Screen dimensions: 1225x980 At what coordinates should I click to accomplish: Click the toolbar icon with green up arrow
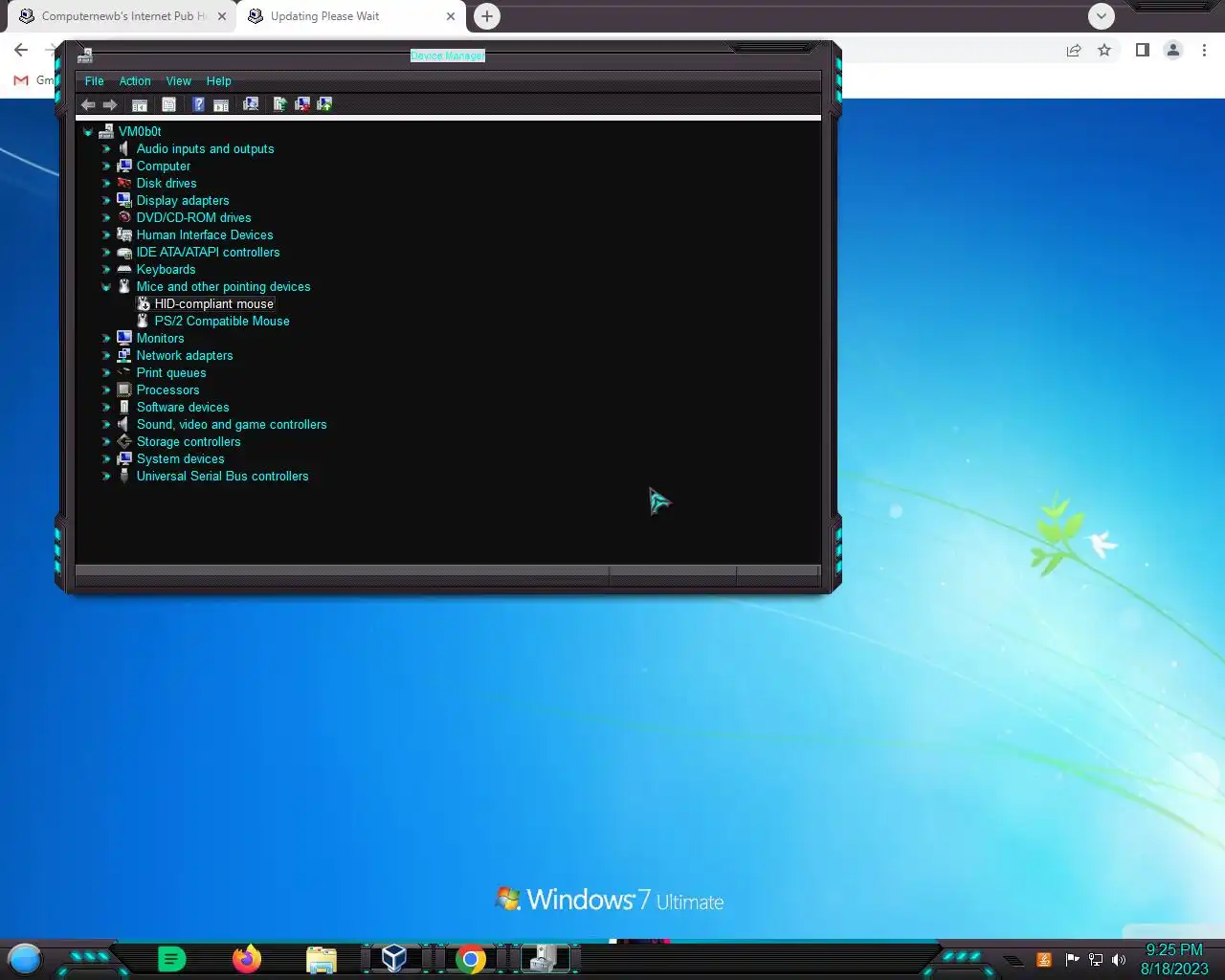pos(324,104)
